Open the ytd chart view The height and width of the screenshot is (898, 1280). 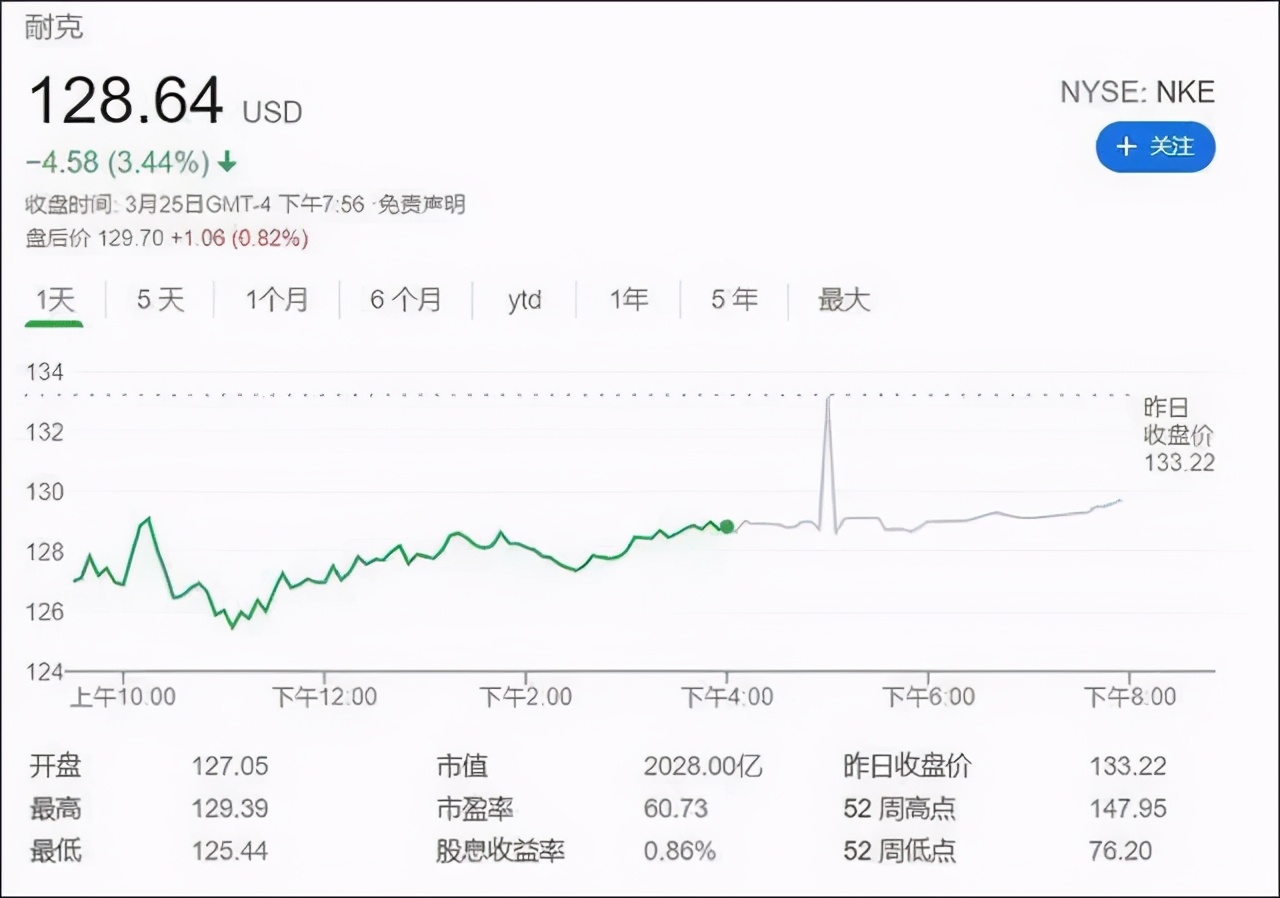point(524,299)
